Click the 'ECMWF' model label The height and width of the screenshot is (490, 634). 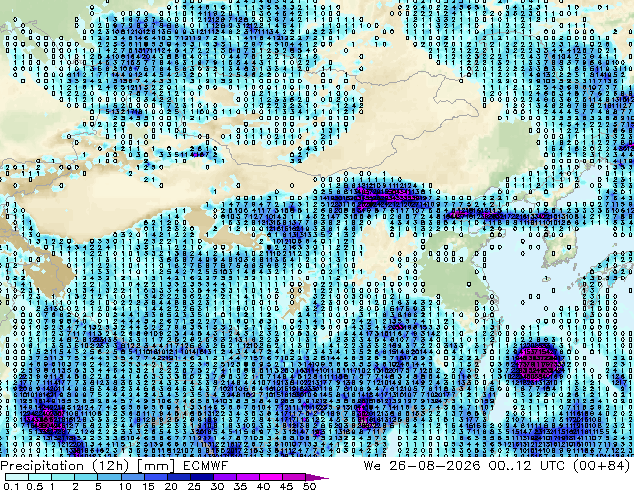point(205,466)
